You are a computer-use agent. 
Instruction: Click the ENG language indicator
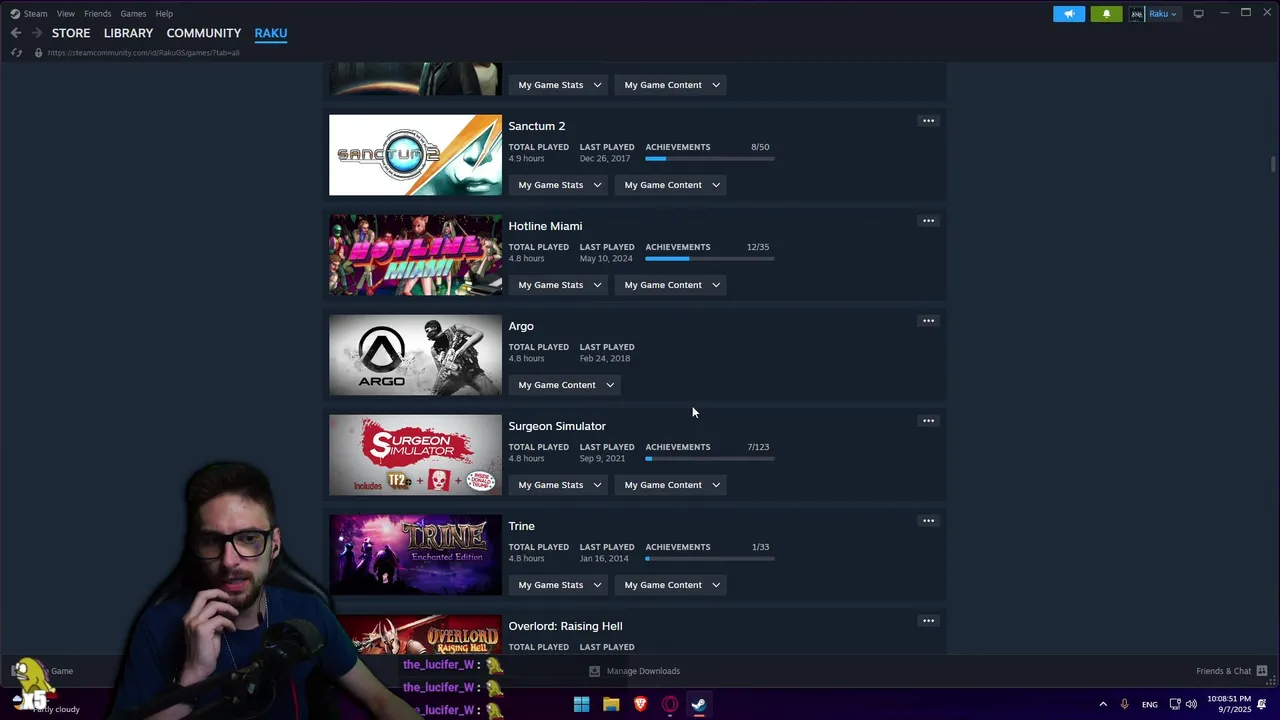1150,705
